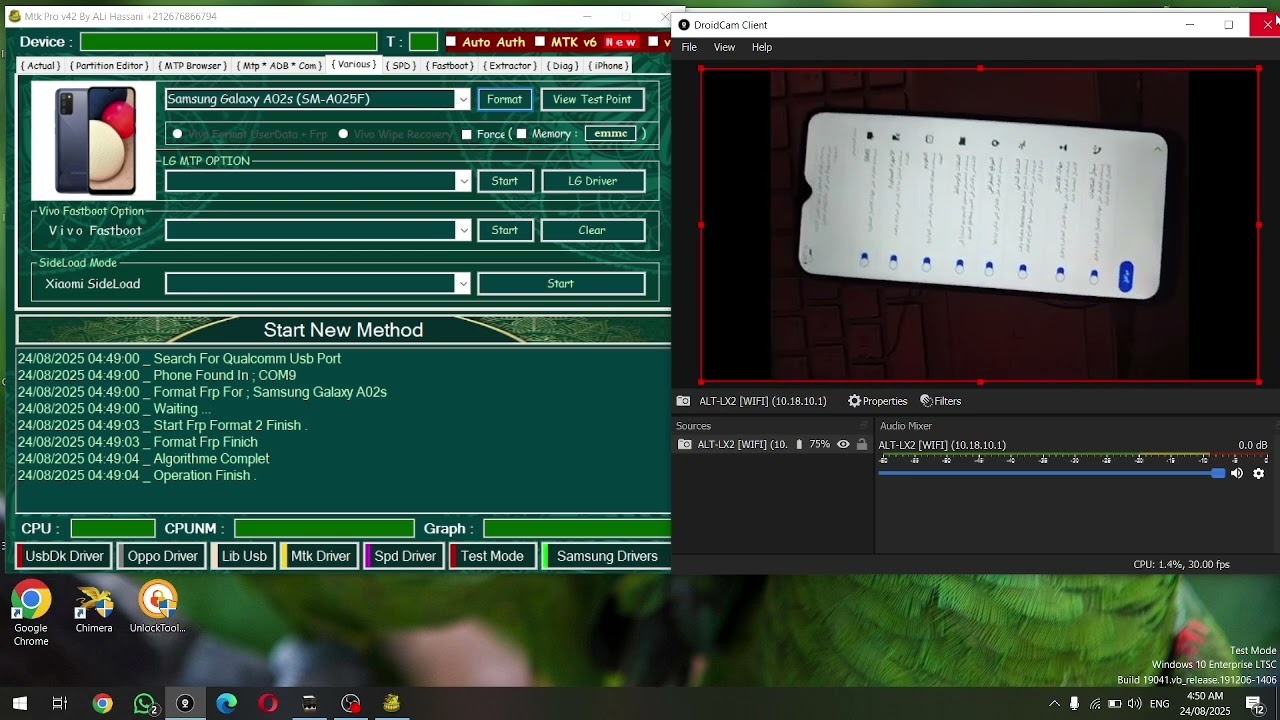Open Google Chrome desktop icon
This screenshot has width=1280, height=720.
pos(31,613)
